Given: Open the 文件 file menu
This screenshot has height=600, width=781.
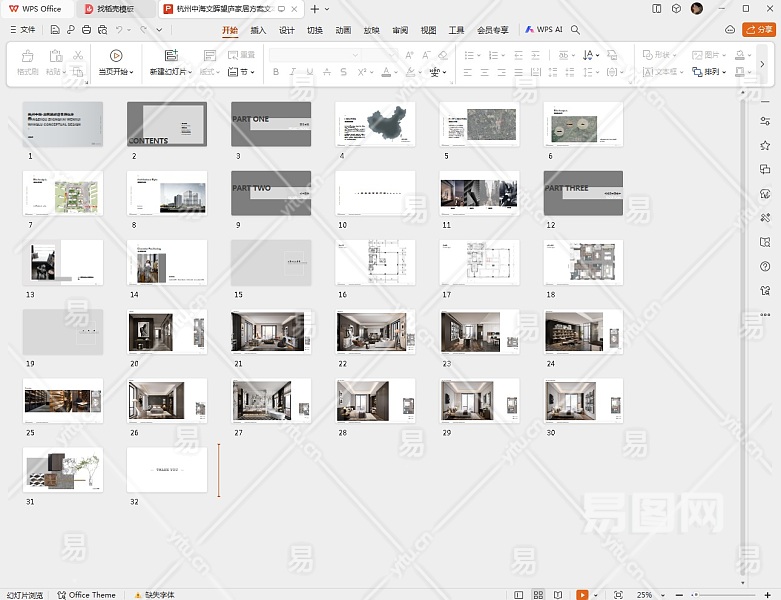Looking at the screenshot, I should (x=22, y=30).
